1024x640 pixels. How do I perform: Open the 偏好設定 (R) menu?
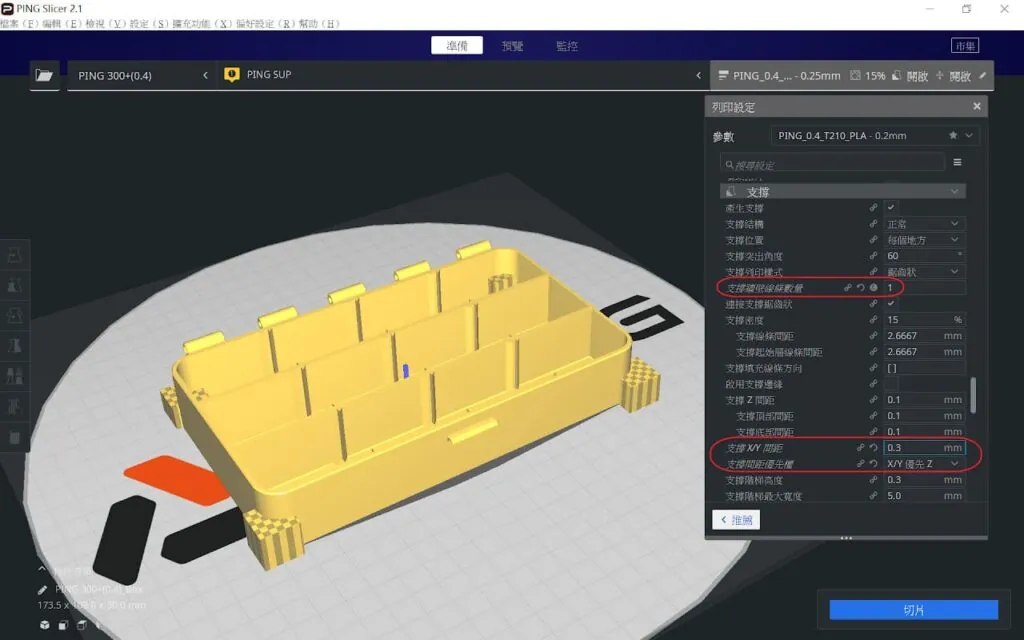coord(266,24)
